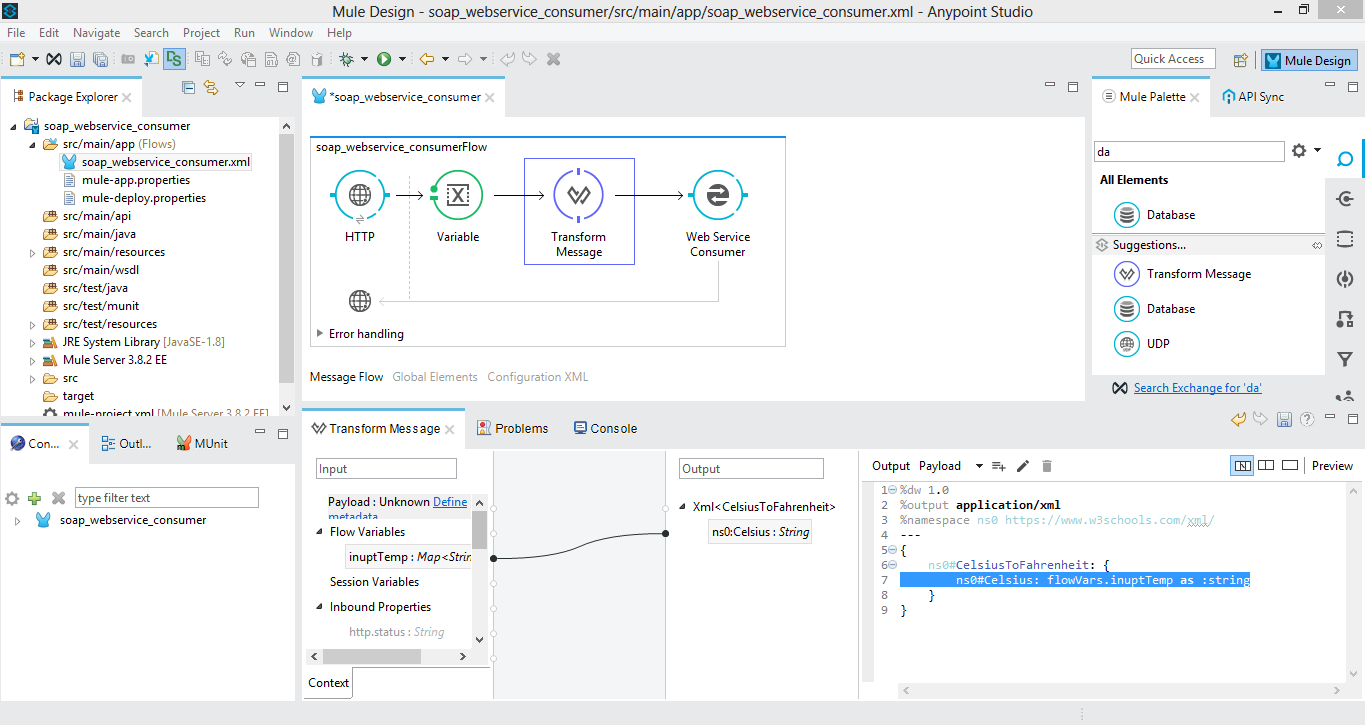Click Search Exchange for 'da' link

click(1197, 388)
